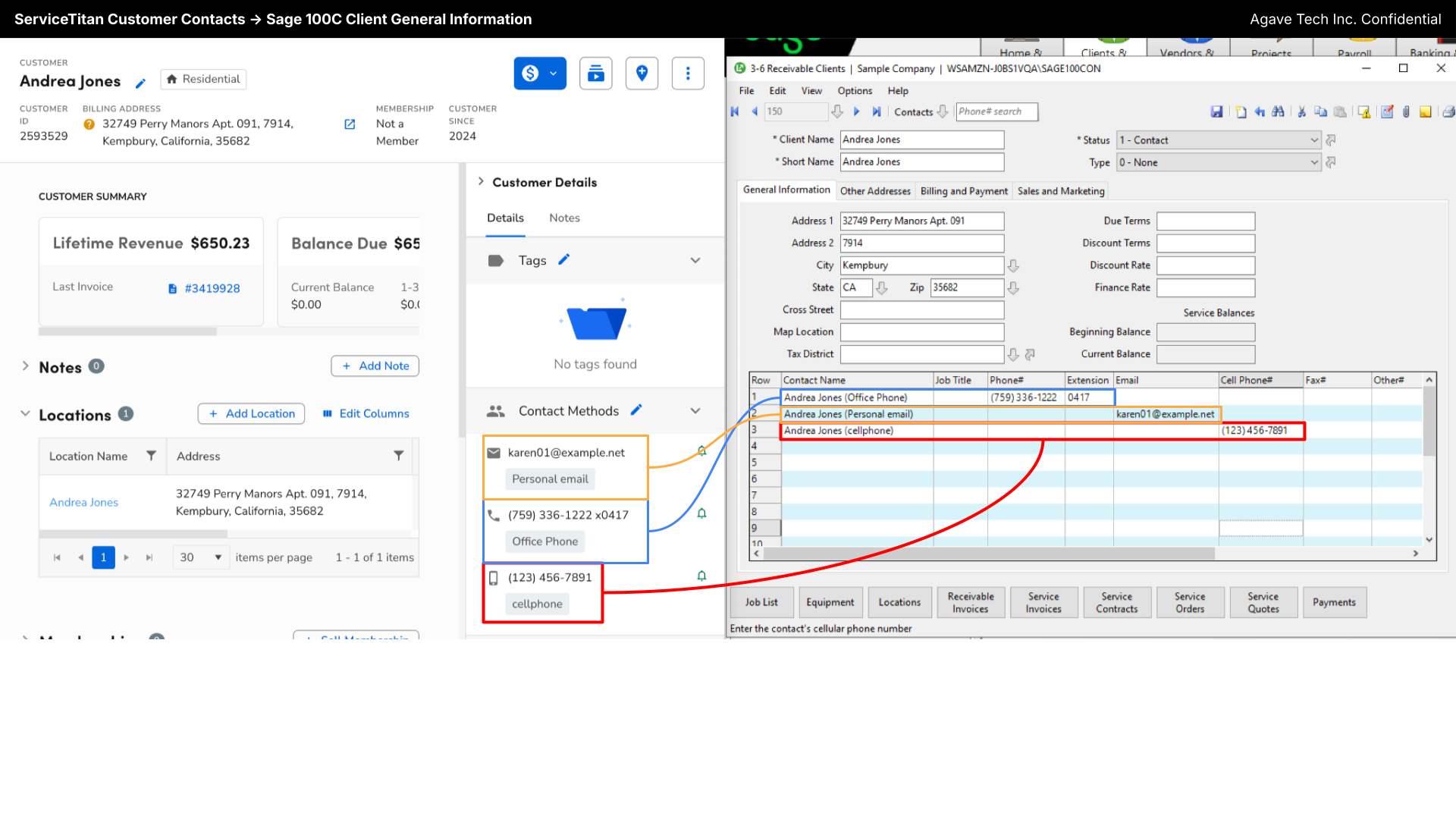Click the Phone# search field in Sage
Viewport: 1456px width, 819px height.
(x=996, y=111)
